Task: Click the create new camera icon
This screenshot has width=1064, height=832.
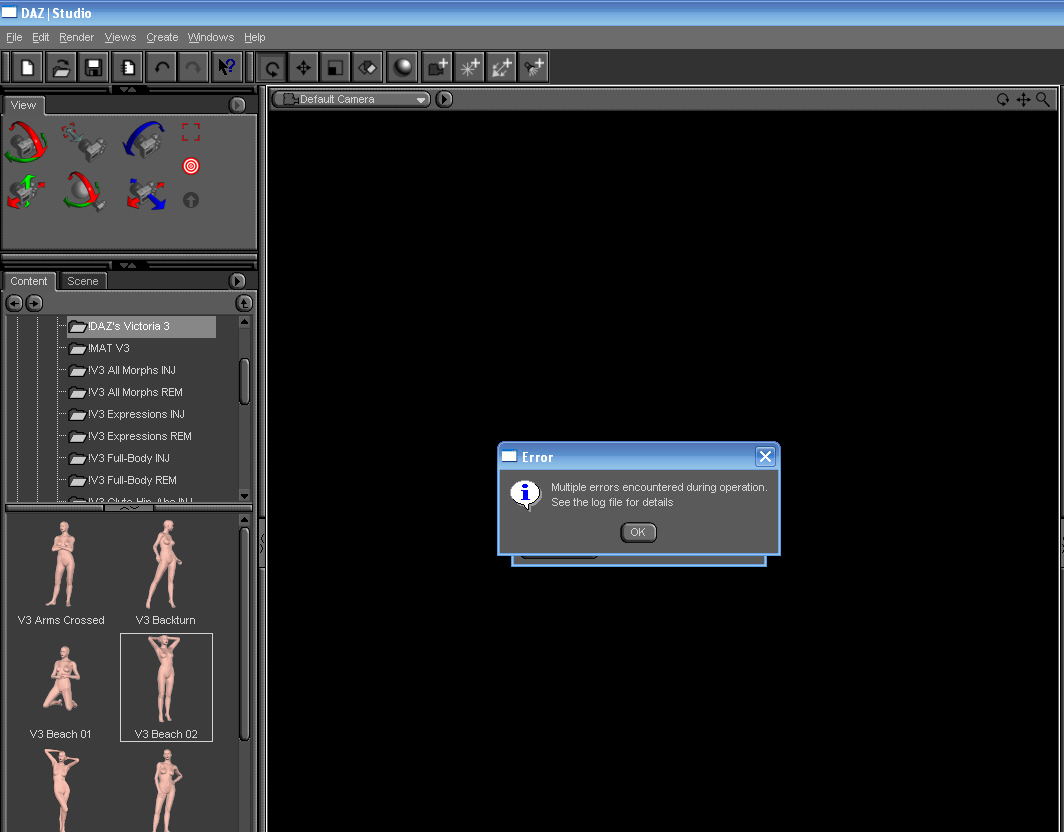Action: pyautogui.click(x=437, y=67)
